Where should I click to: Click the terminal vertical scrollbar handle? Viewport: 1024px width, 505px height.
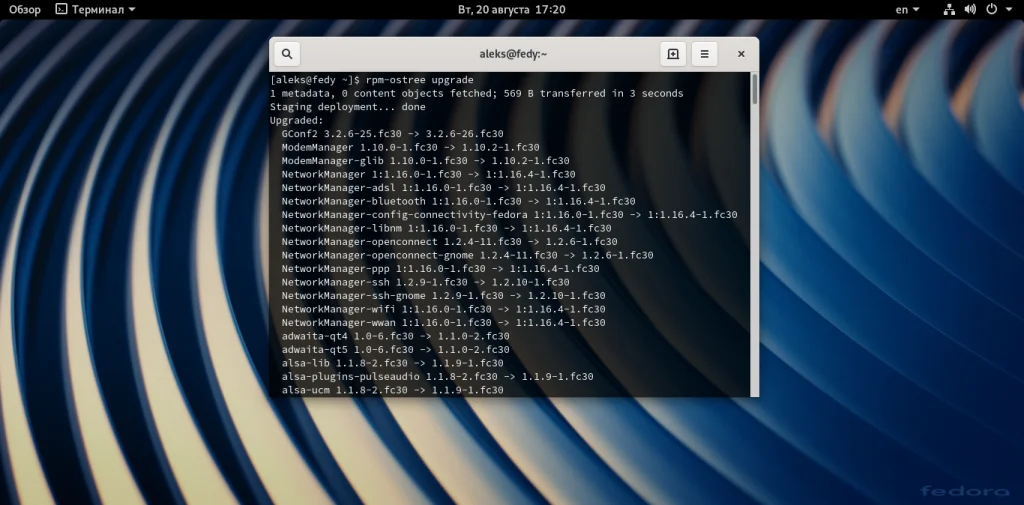point(755,89)
